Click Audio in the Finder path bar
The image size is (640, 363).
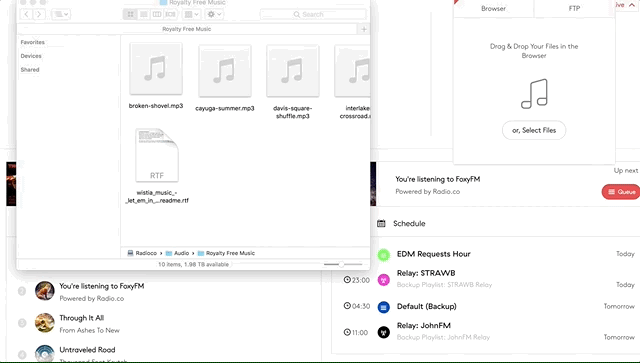click(177, 253)
